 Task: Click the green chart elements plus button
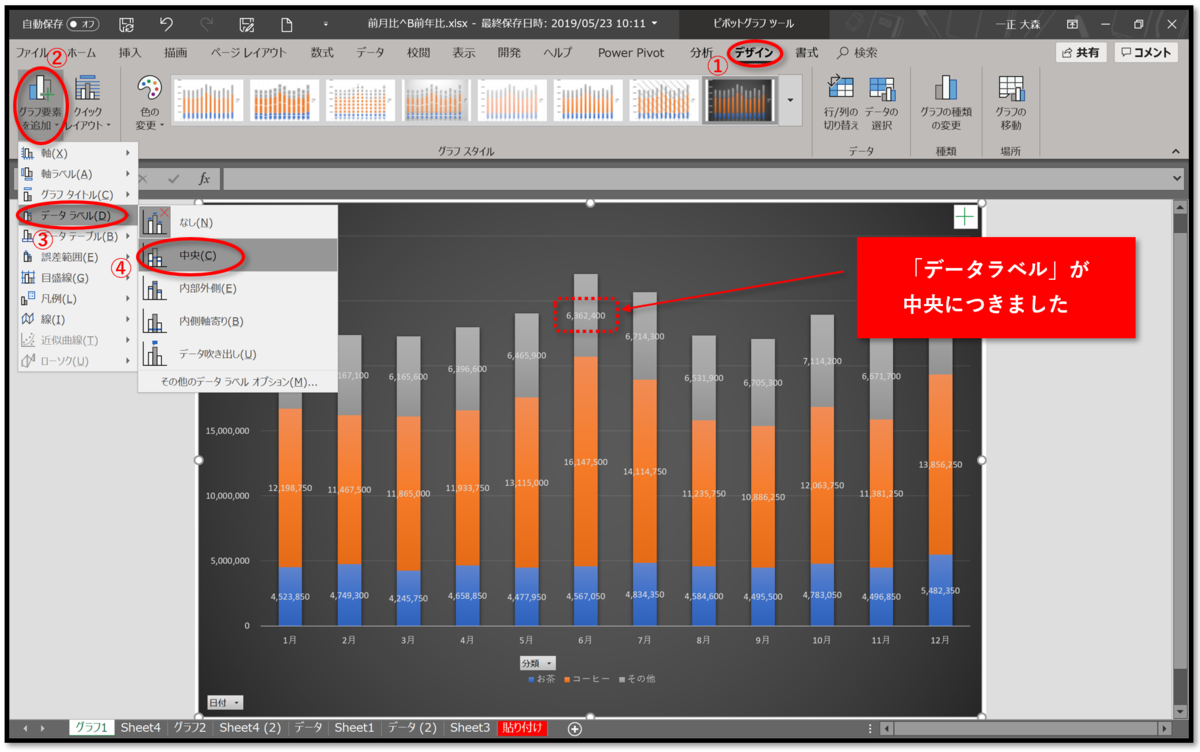coord(965,217)
